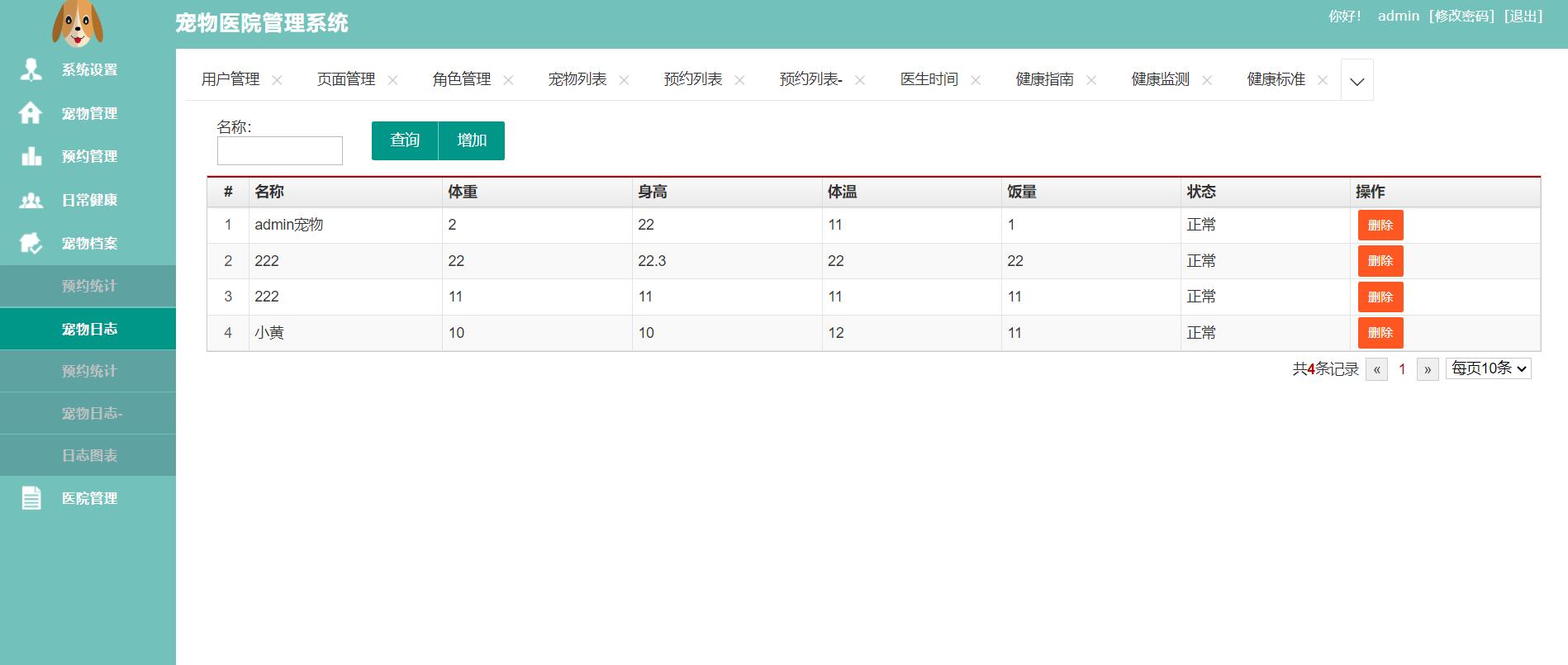Open the 日志图表 submenu item
Image resolution: width=1568 pixels, height=665 pixels.
point(88,455)
